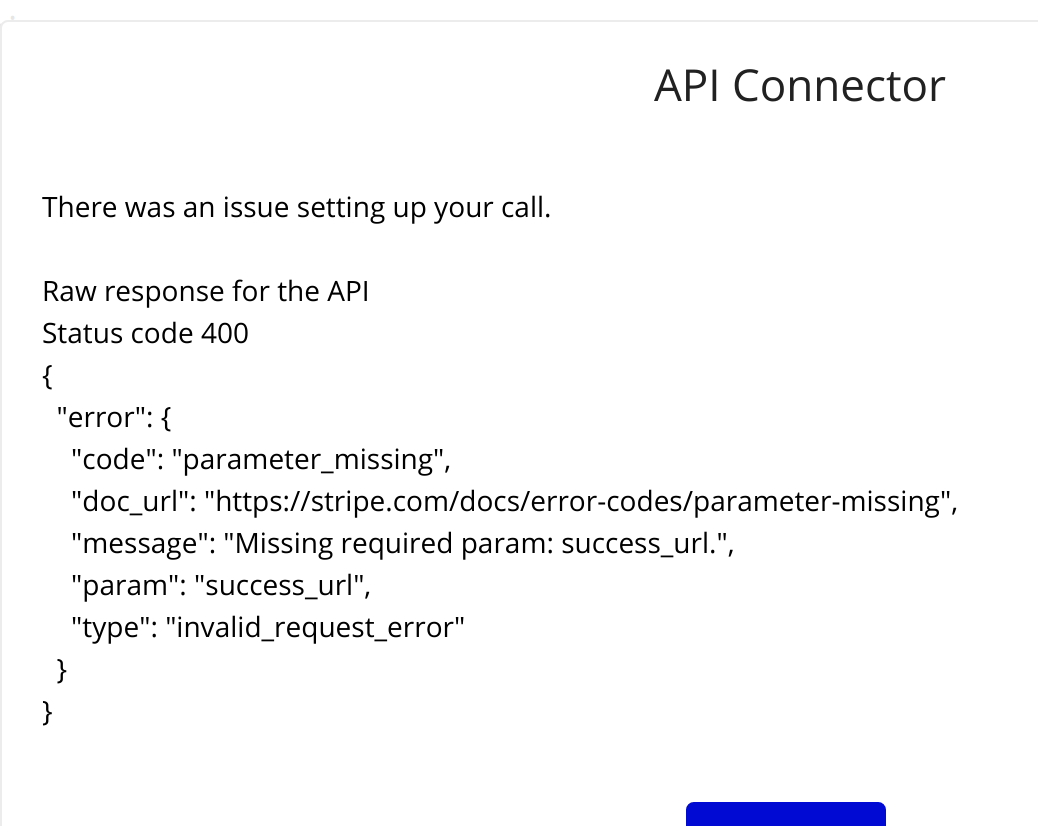Screen dimensions: 1038x826
Task: Select the "invalid_request_error" value
Action: [x=315, y=628]
